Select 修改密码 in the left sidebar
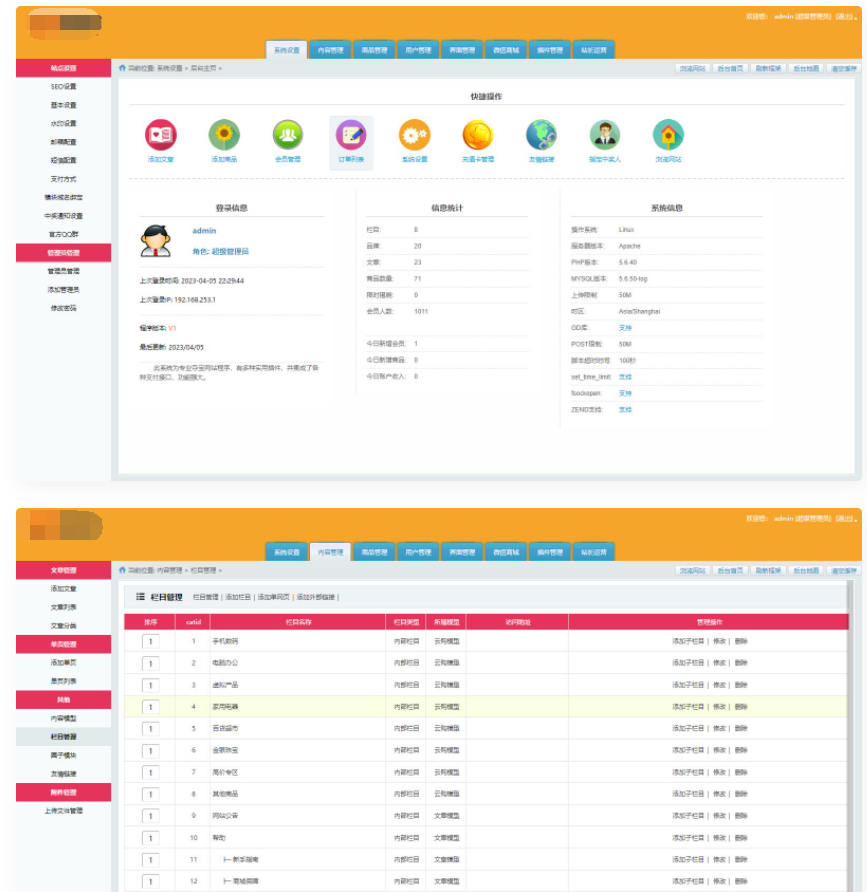The height and width of the screenshot is (892, 867). click(63, 308)
